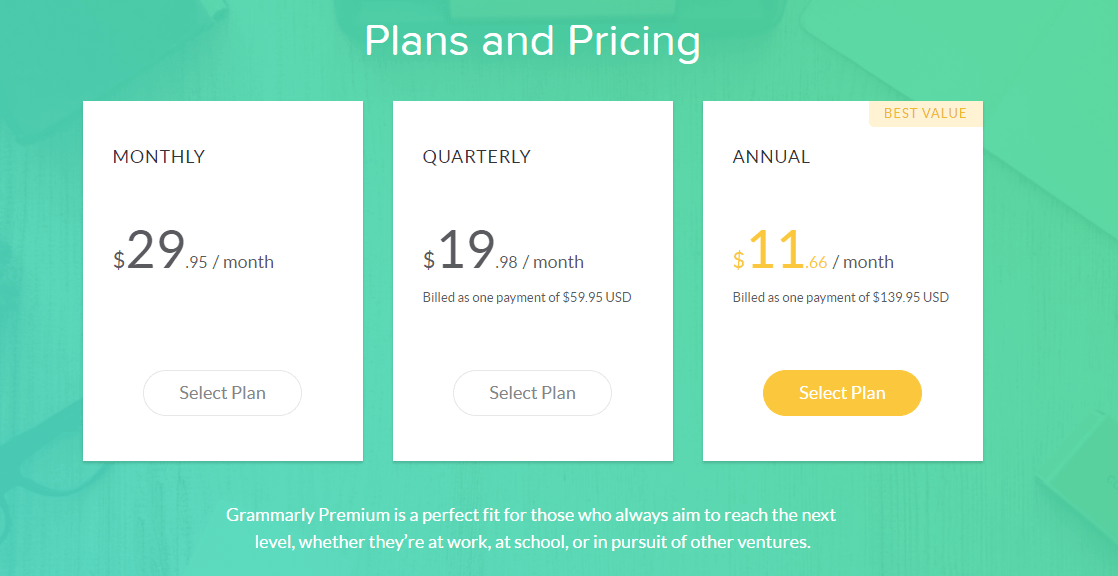
Task: Select the Monthly plan button
Action: point(222,393)
